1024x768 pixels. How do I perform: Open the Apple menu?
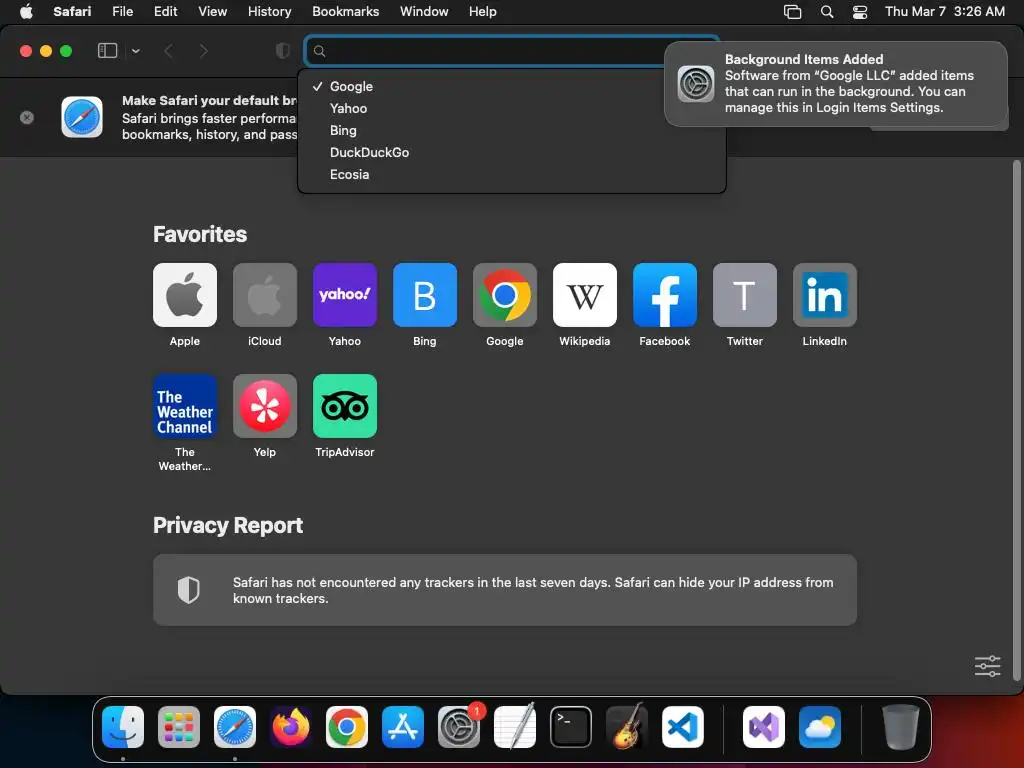point(26,11)
